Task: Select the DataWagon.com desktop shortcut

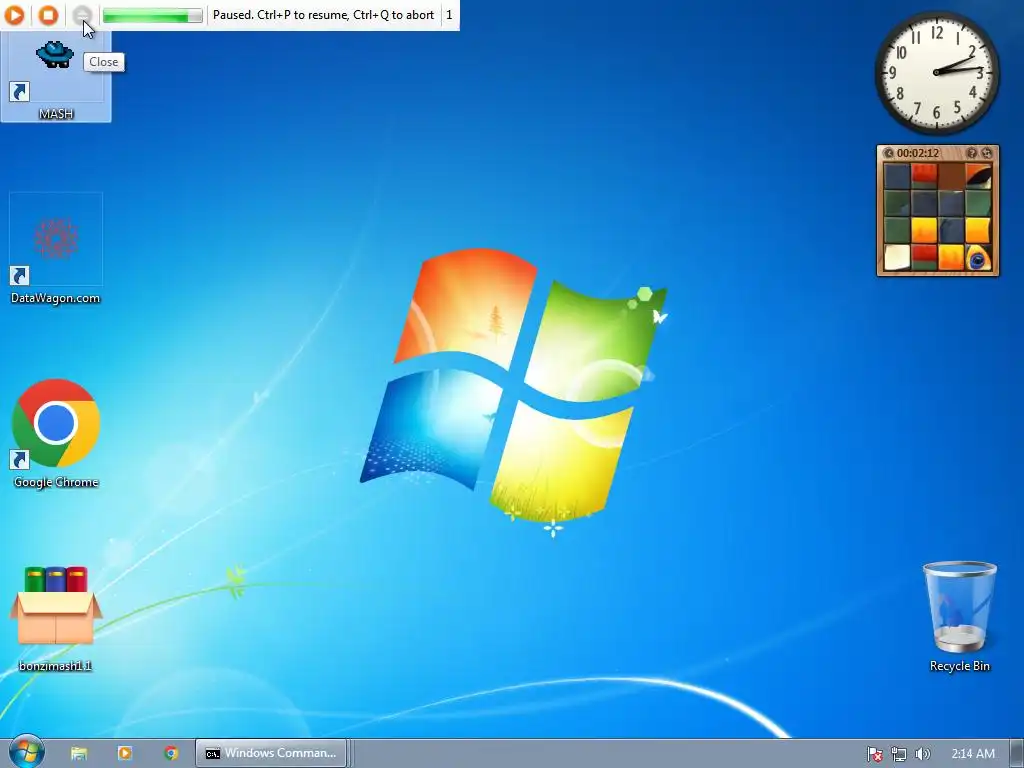Action: pos(56,249)
